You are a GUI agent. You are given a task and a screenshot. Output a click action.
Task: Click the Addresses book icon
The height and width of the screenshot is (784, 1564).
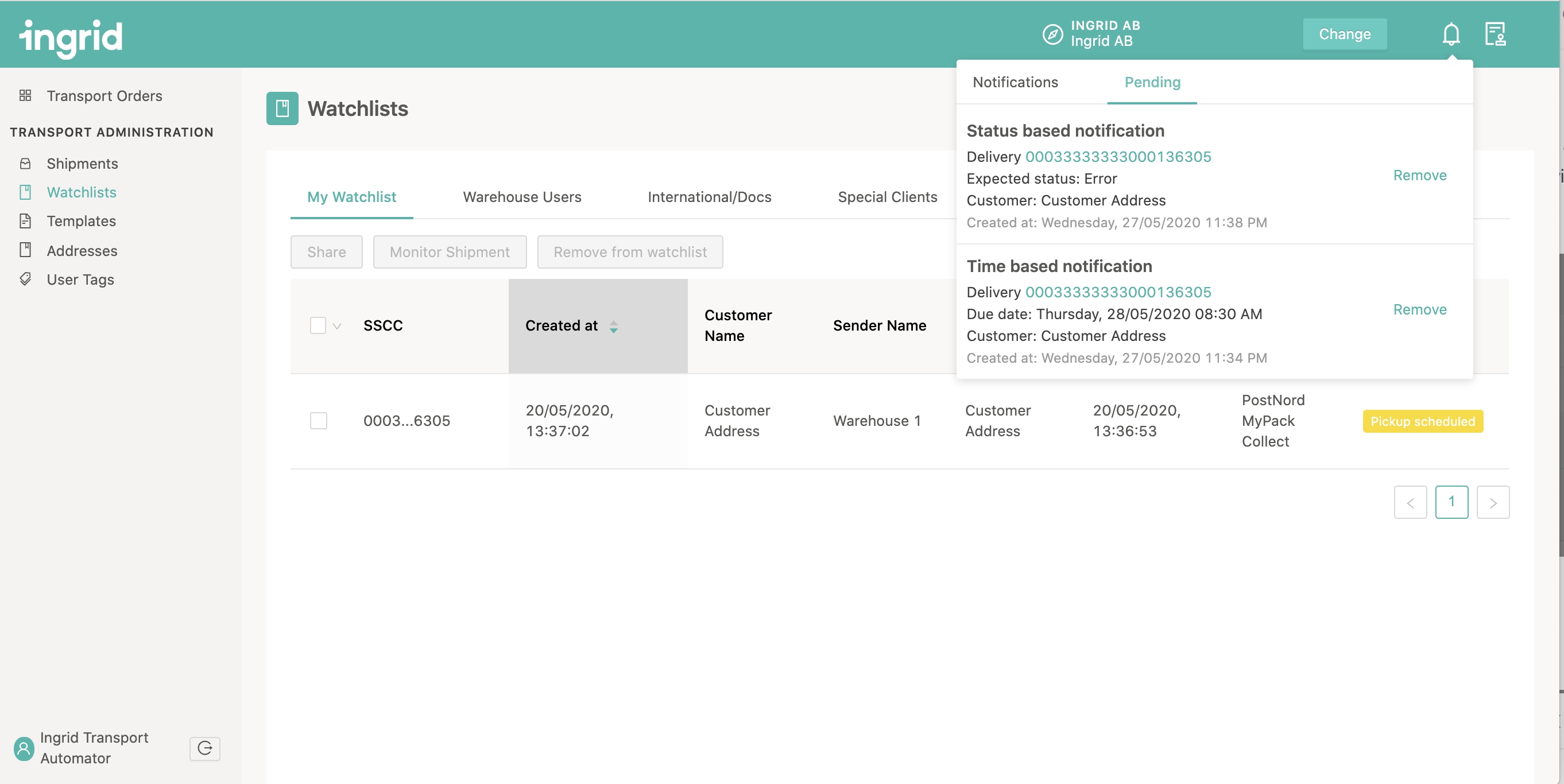point(25,250)
